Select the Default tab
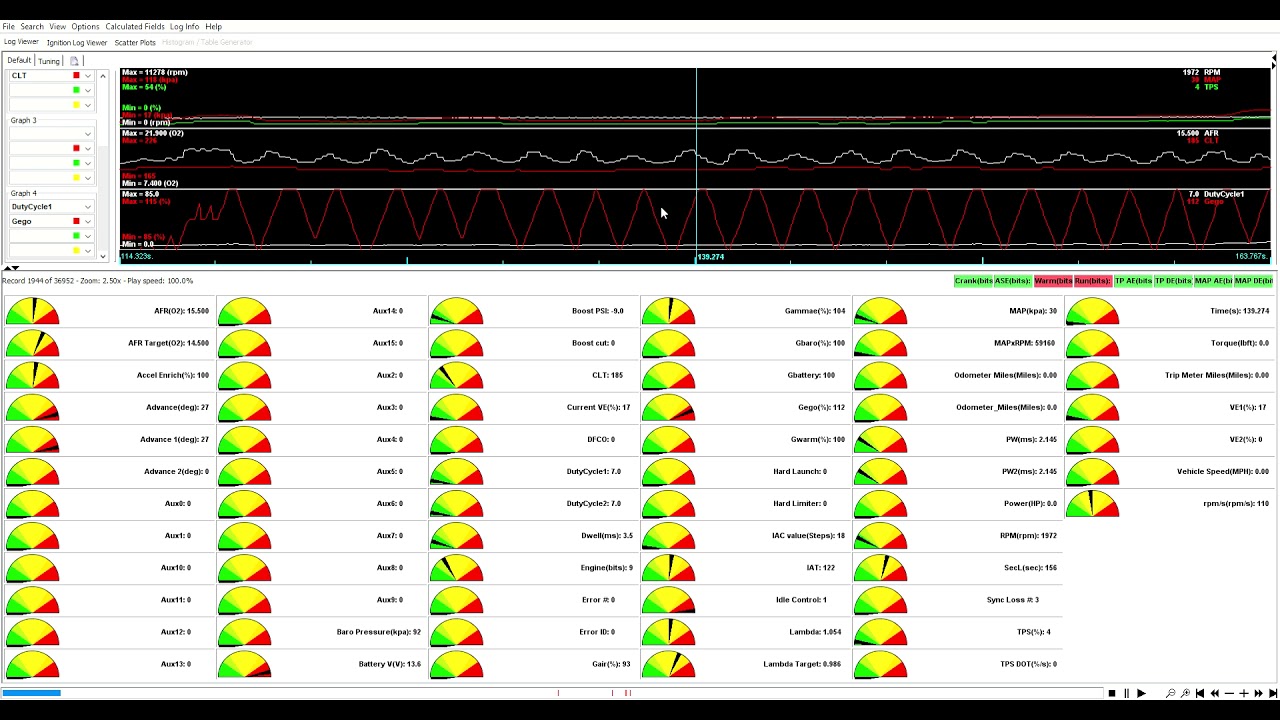This screenshot has height=720, width=1280. click(19, 61)
